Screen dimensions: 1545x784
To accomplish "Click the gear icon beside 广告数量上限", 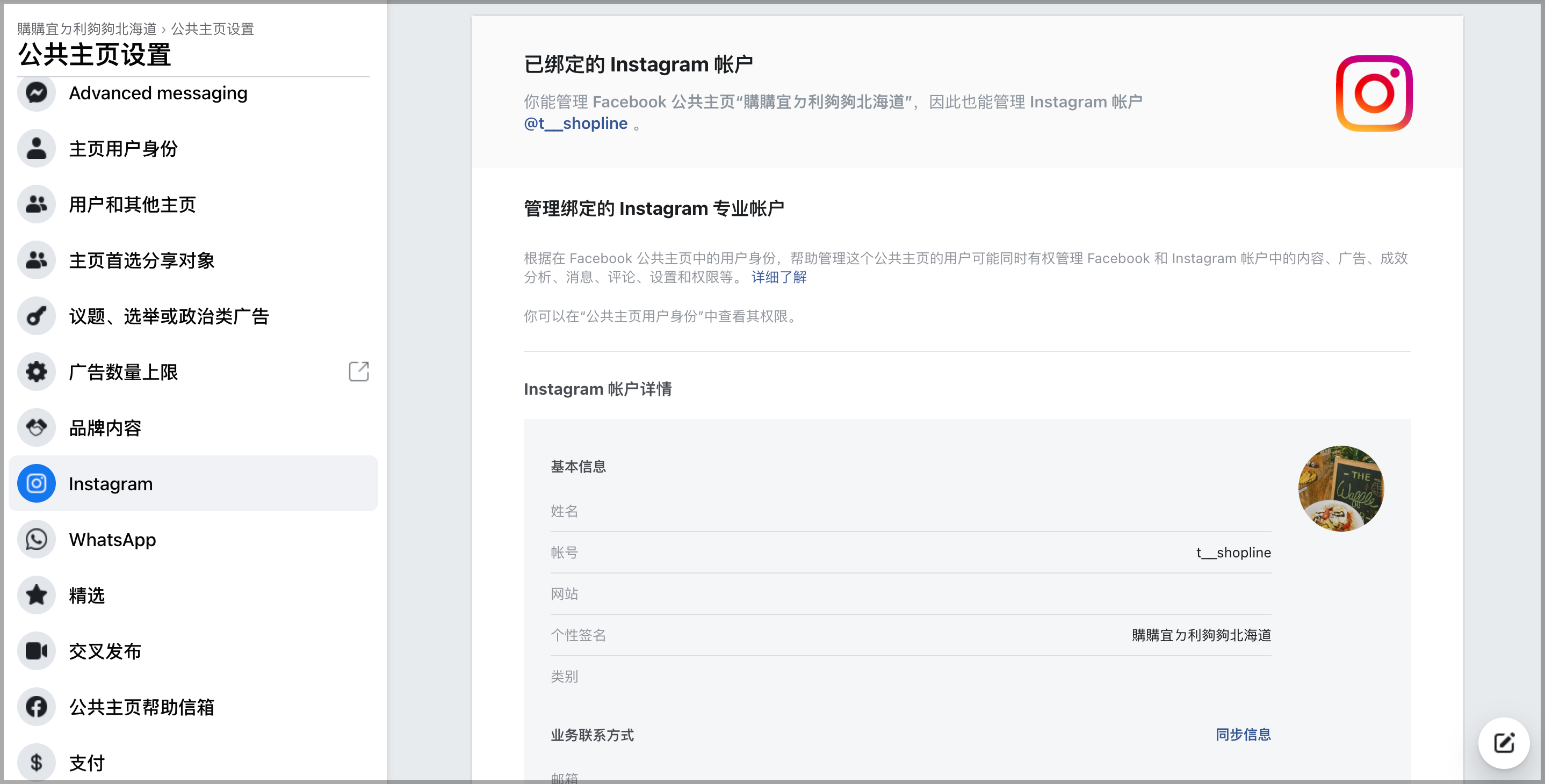I will click(x=37, y=372).
